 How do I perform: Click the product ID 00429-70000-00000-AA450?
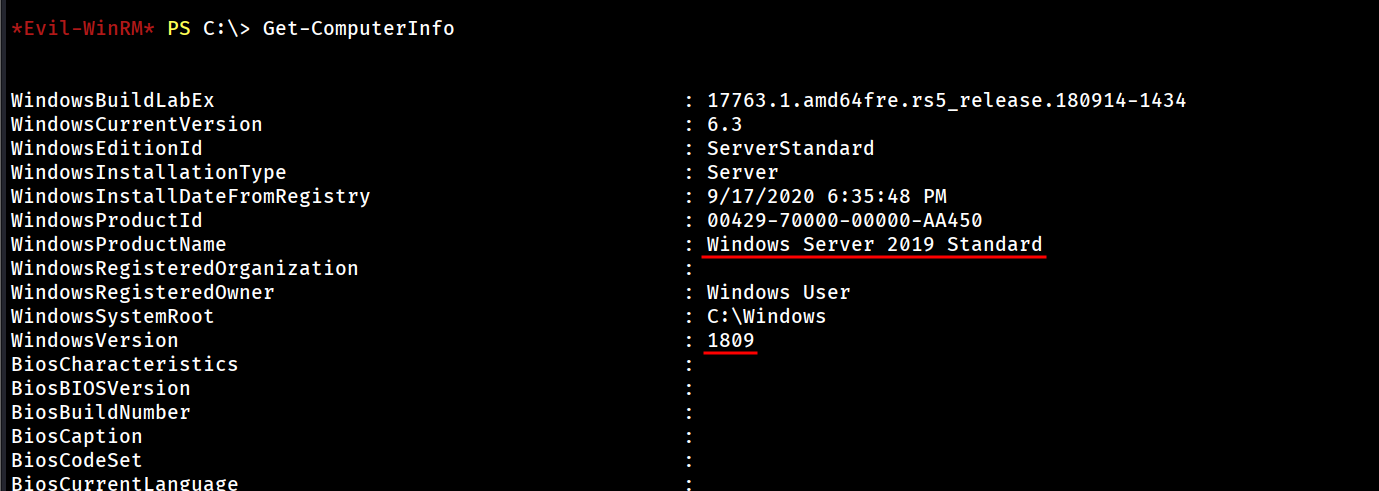[844, 221]
